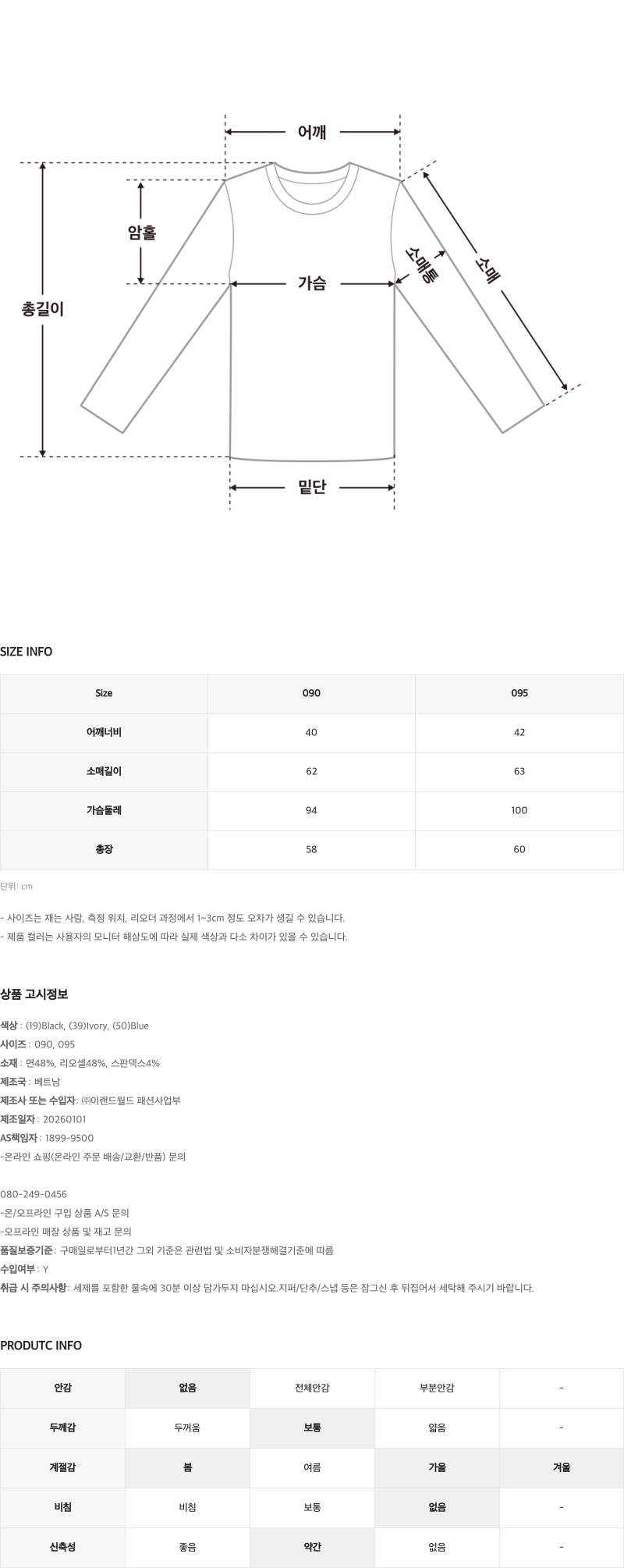Click the 전체안감 option cell
This screenshot has height=1568, width=624.
coord(312,1388)
